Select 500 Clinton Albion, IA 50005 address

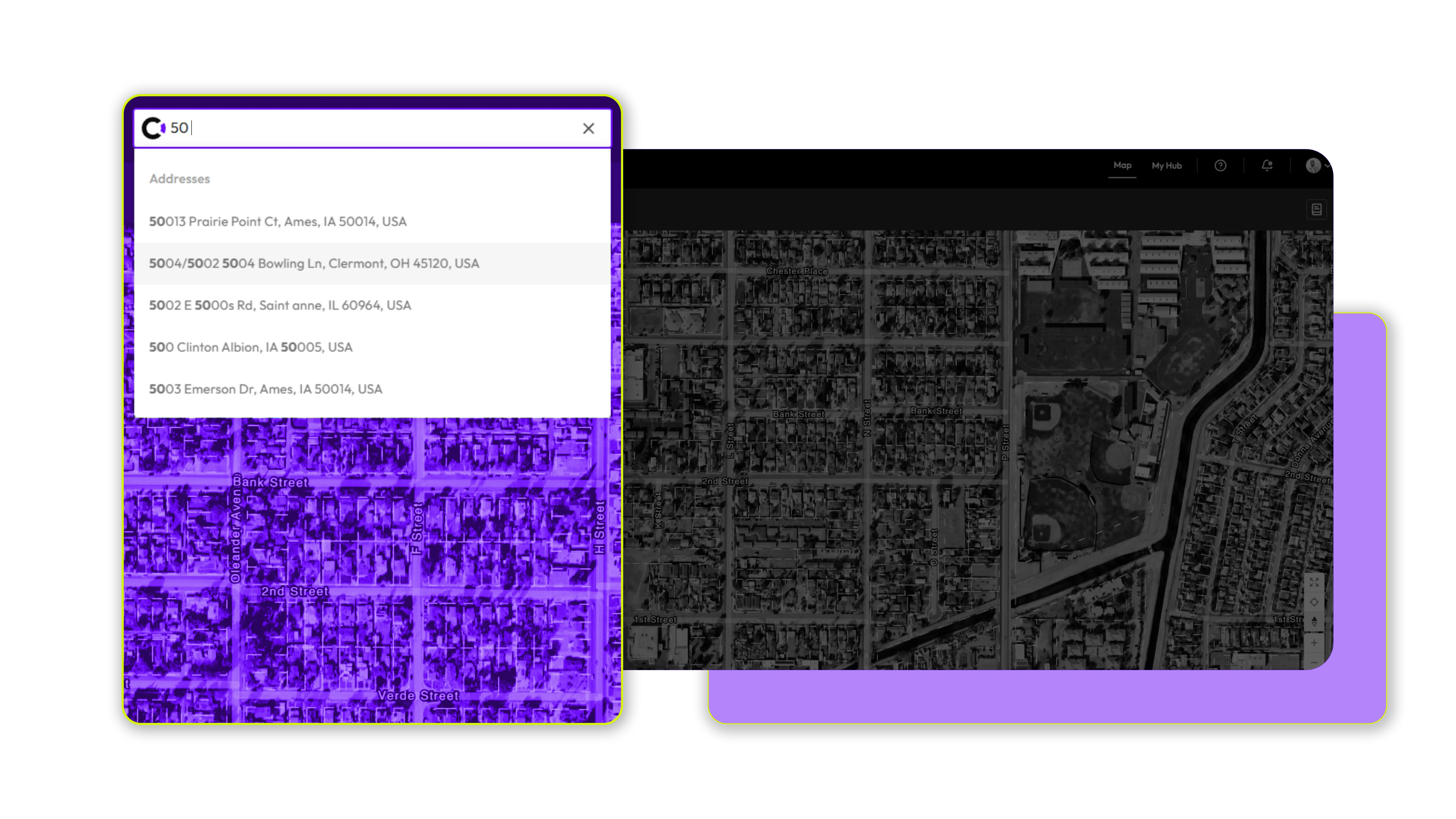(373, 347)
